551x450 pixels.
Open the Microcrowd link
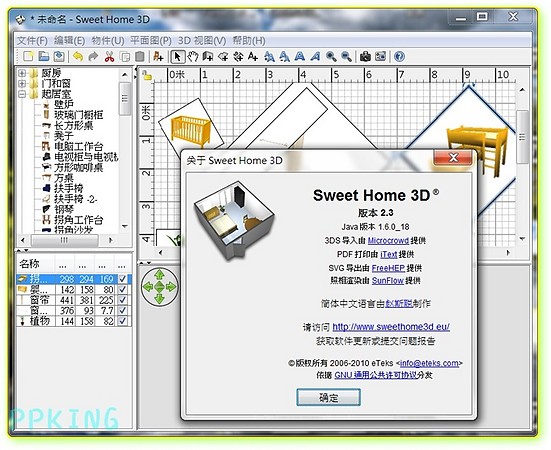tap(388, 241)
